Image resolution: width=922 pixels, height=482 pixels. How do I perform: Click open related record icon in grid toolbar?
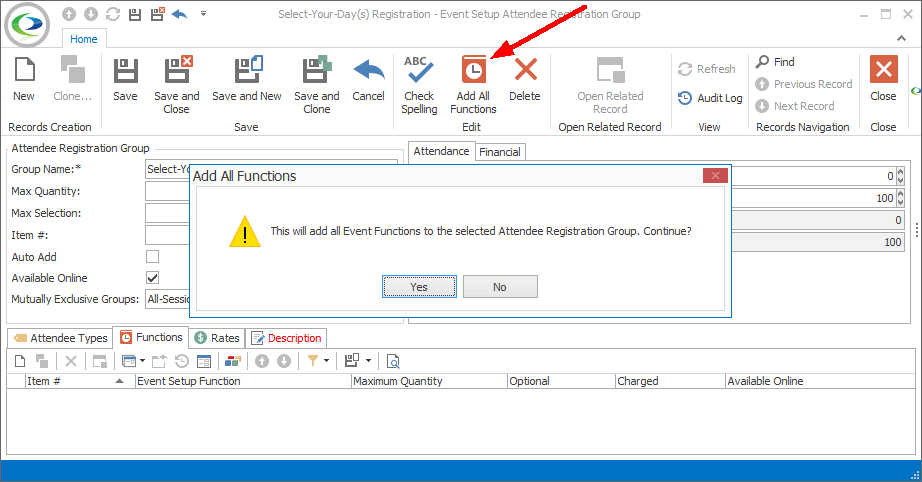(x=100, y=361)
